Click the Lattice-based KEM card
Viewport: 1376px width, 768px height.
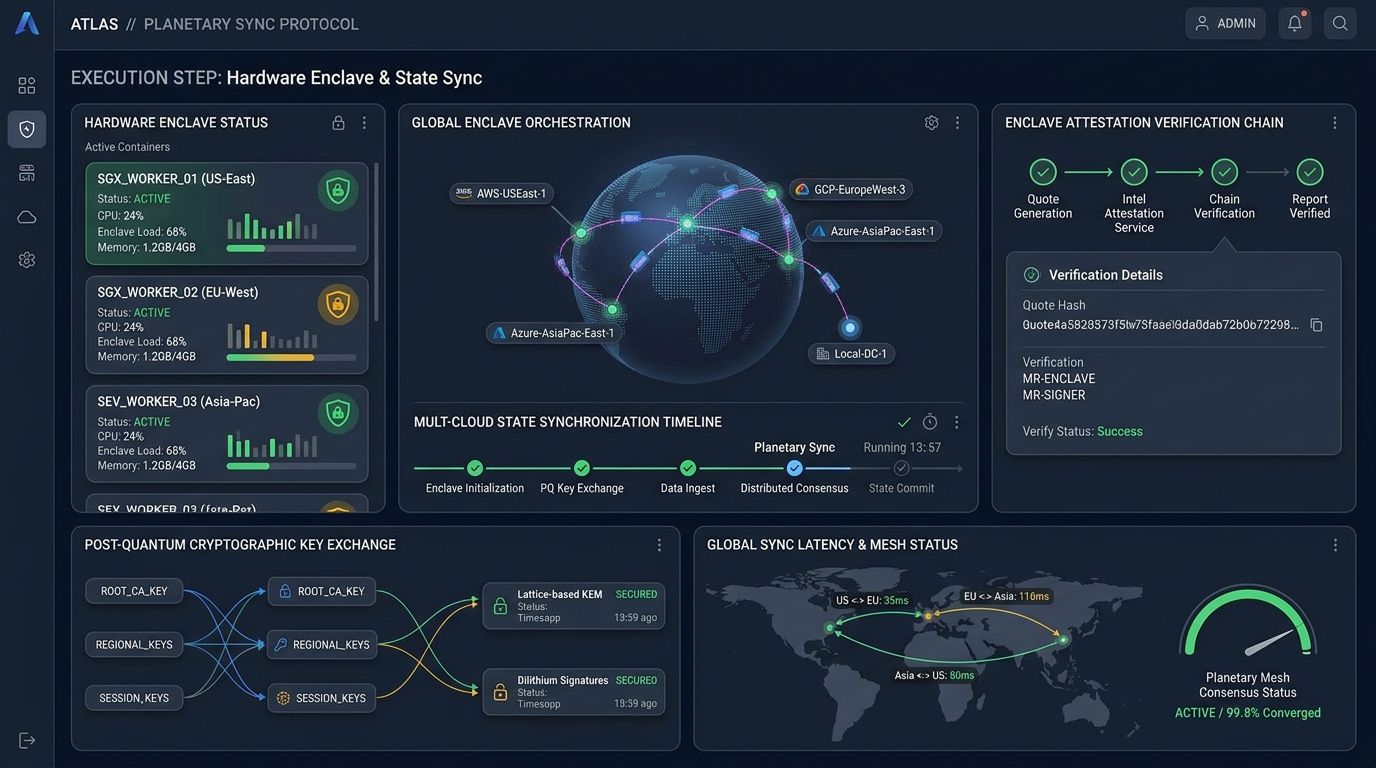(574, 606)
